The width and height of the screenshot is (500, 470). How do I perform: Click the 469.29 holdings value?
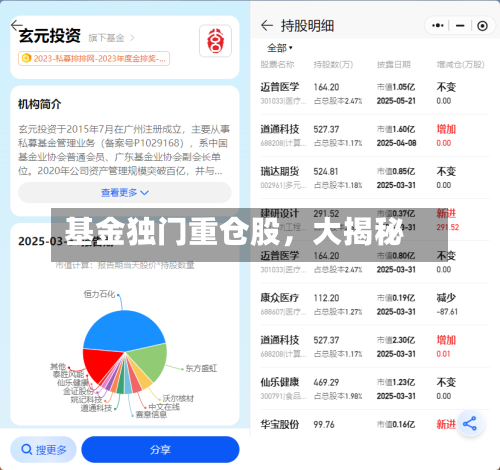[326, 382]
